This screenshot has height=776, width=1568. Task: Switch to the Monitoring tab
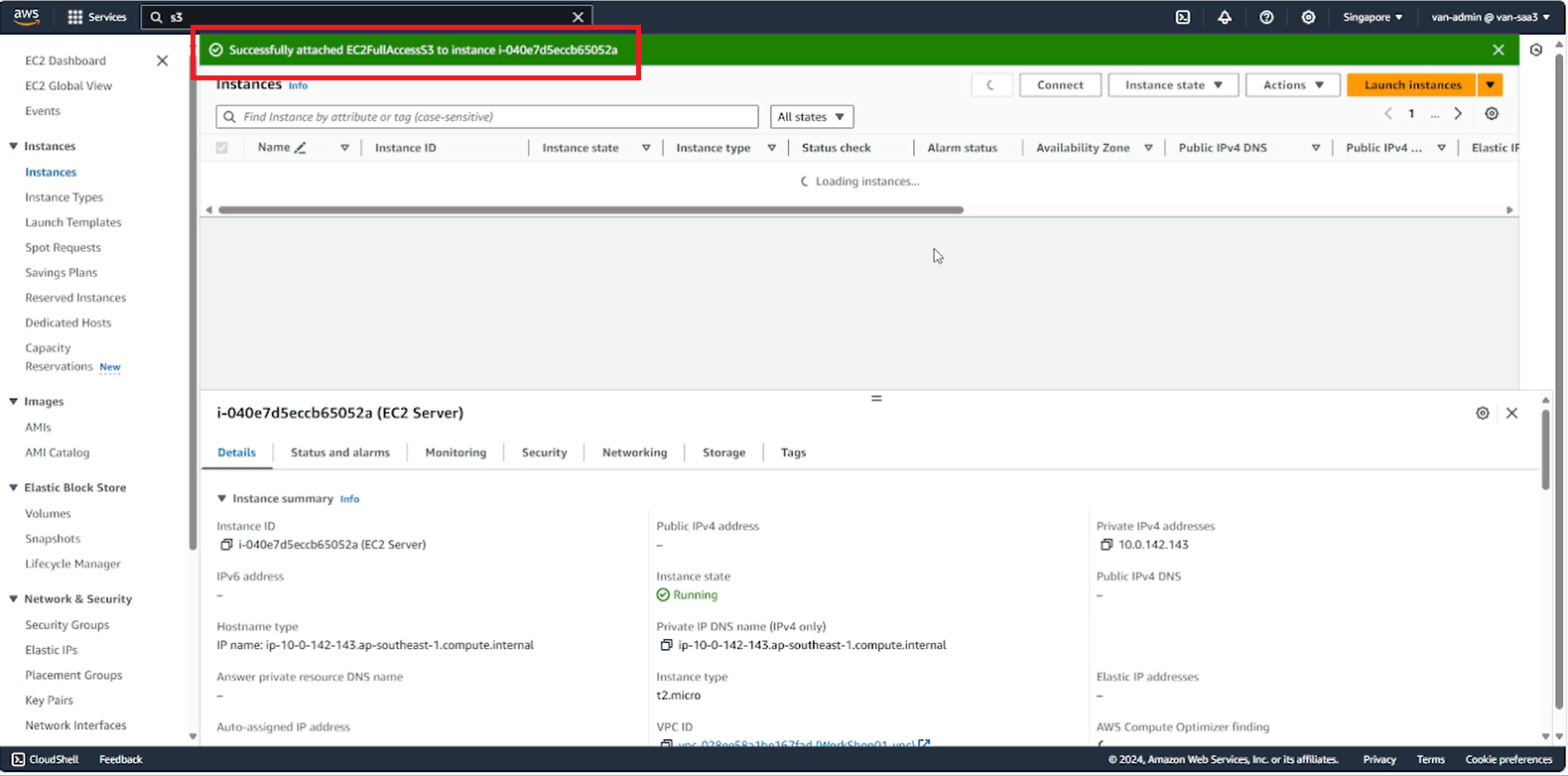456,453
